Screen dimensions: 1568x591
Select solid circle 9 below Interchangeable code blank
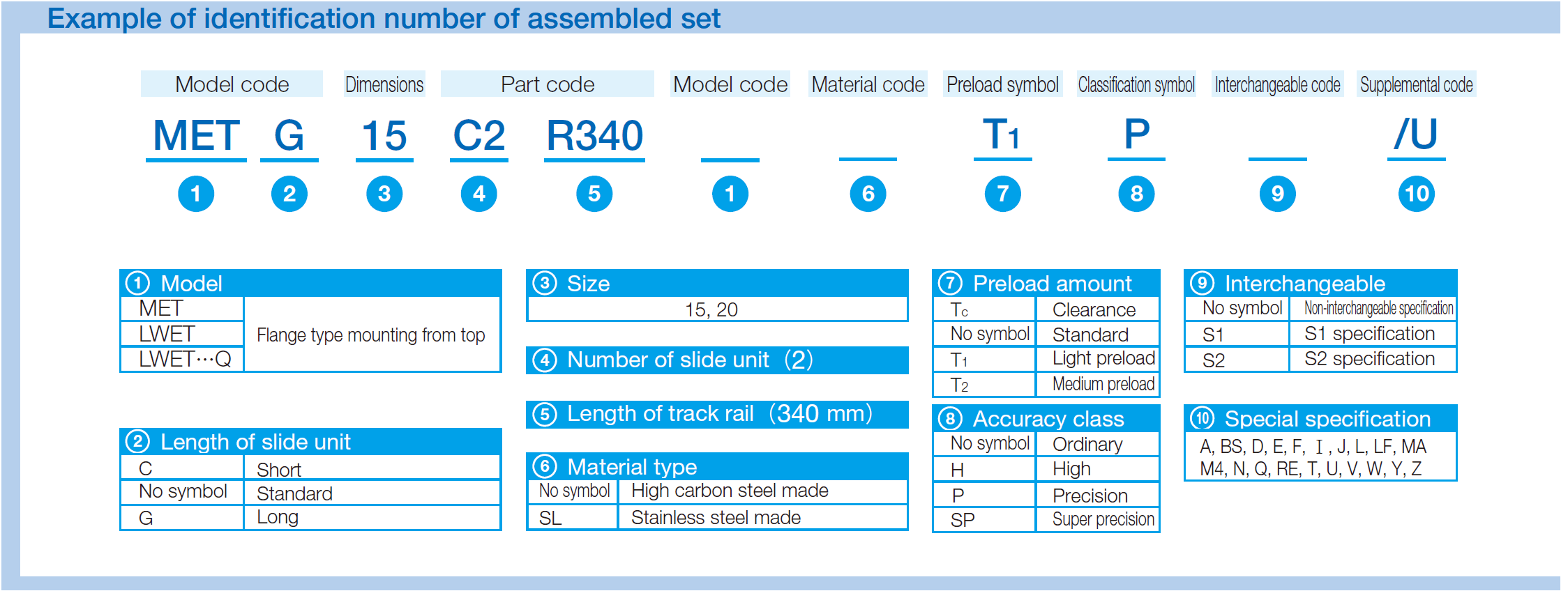point(1278,194)
